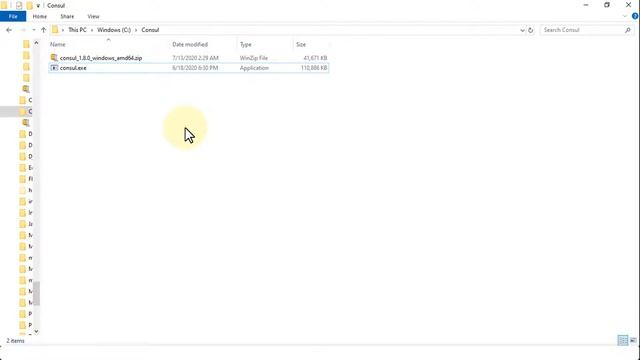Click the consul.exe application icon
Screen dimensions: 640x360
54,68
